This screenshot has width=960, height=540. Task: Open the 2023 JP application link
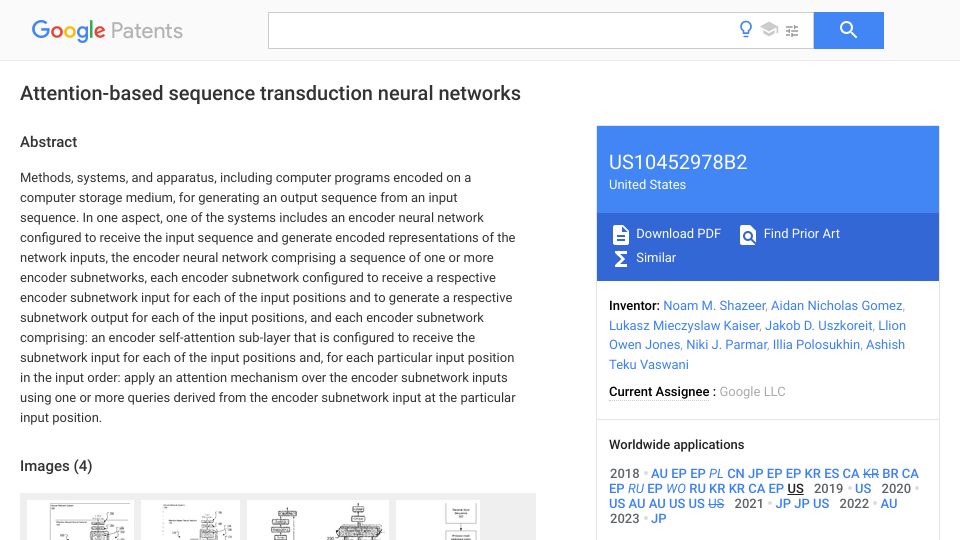tap(658, 519)
